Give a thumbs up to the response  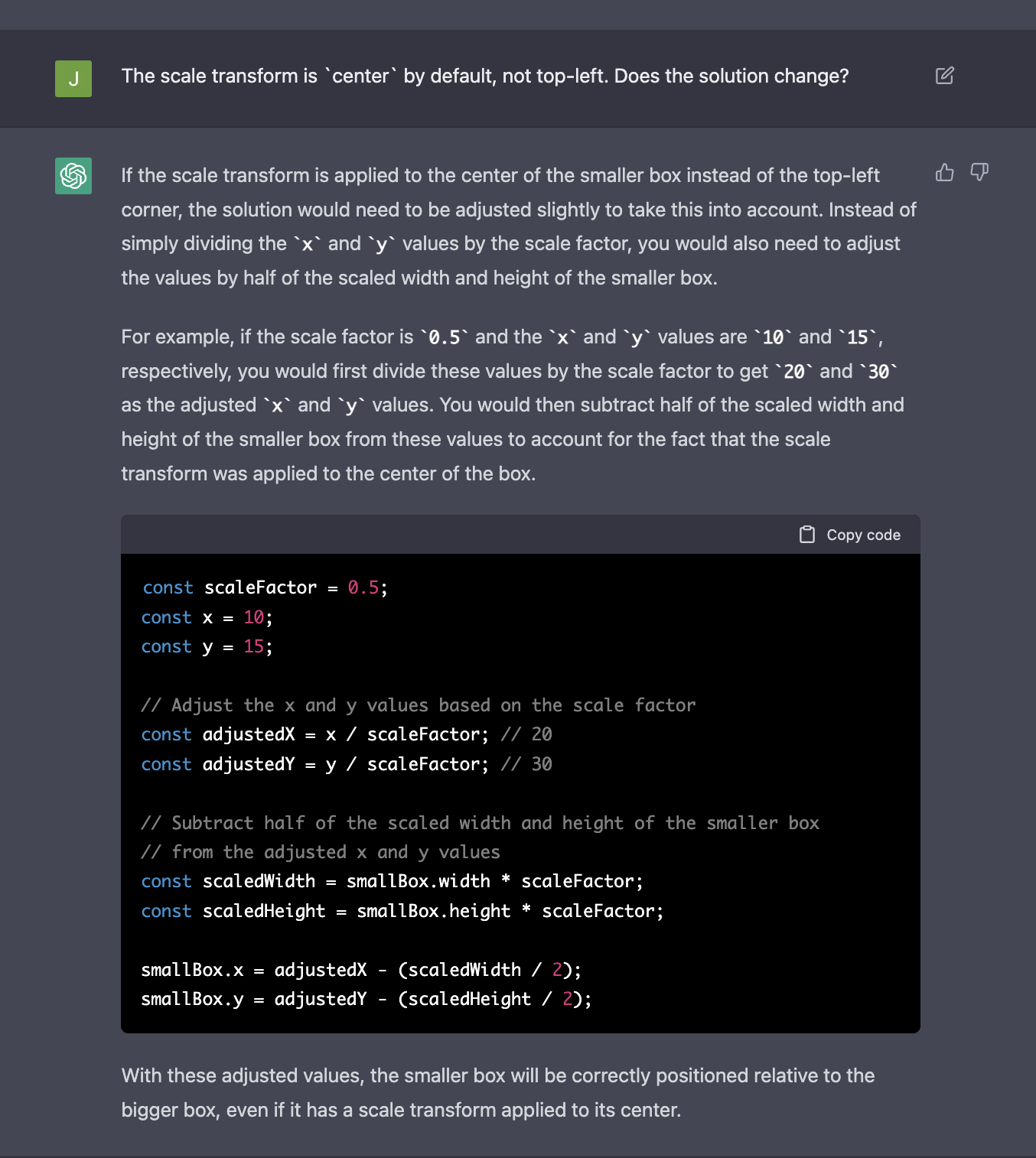pos(945,174)
